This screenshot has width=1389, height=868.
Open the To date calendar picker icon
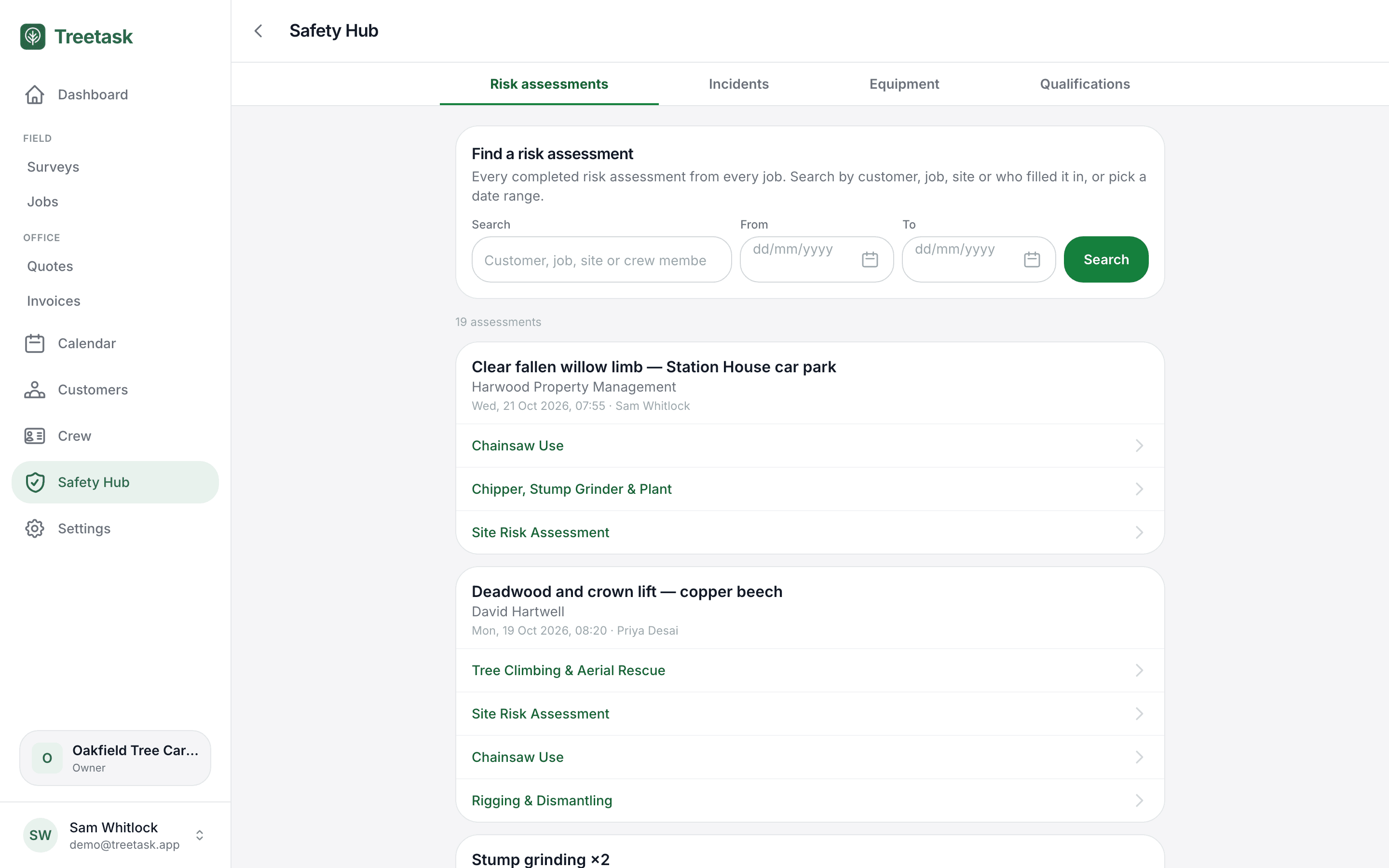pos(1032,259)
